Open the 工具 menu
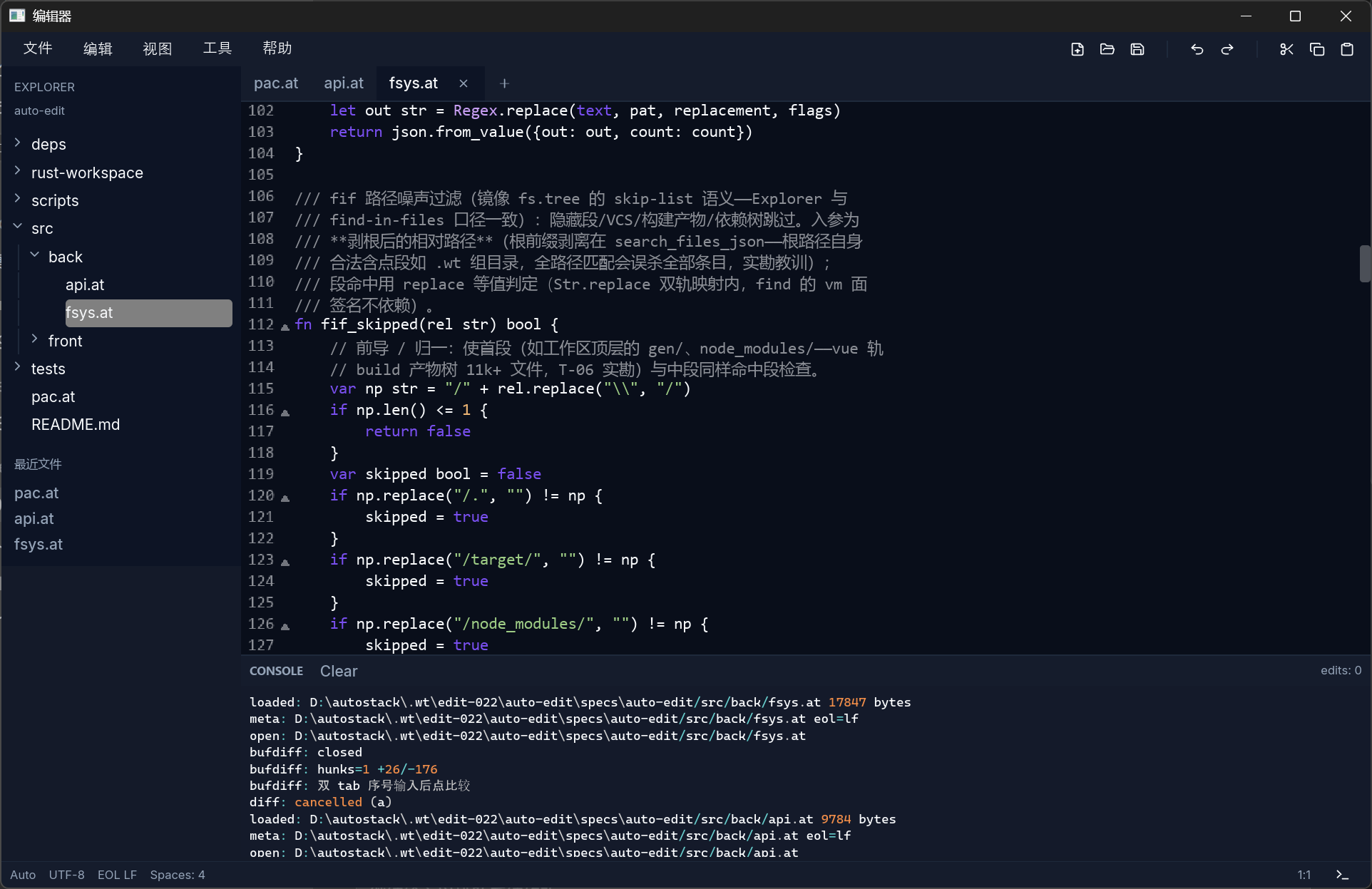The height and width of the screenshot is (889, 1372). [x=217, y=48]
